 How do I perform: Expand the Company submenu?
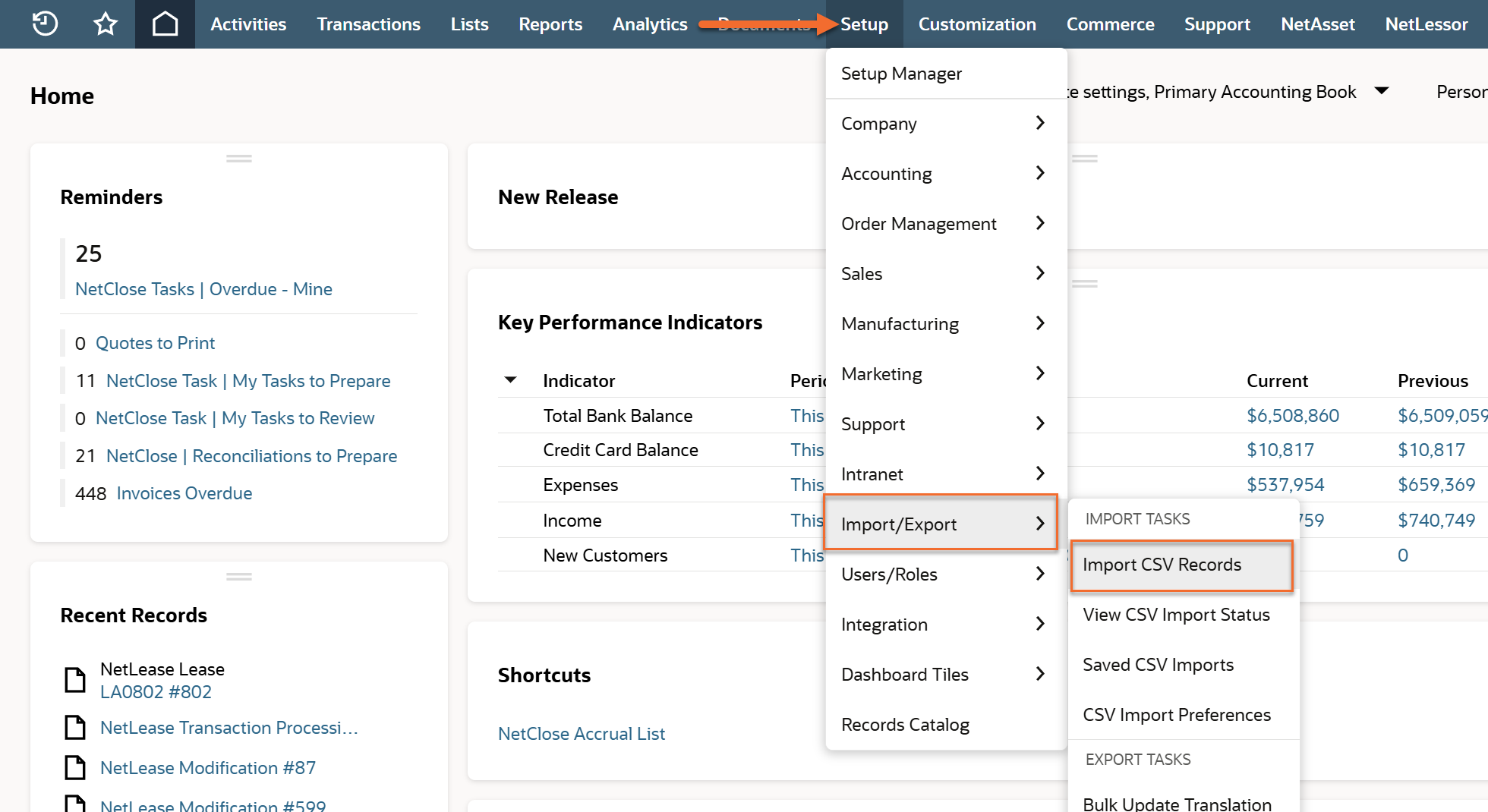tap(1040, 123)
